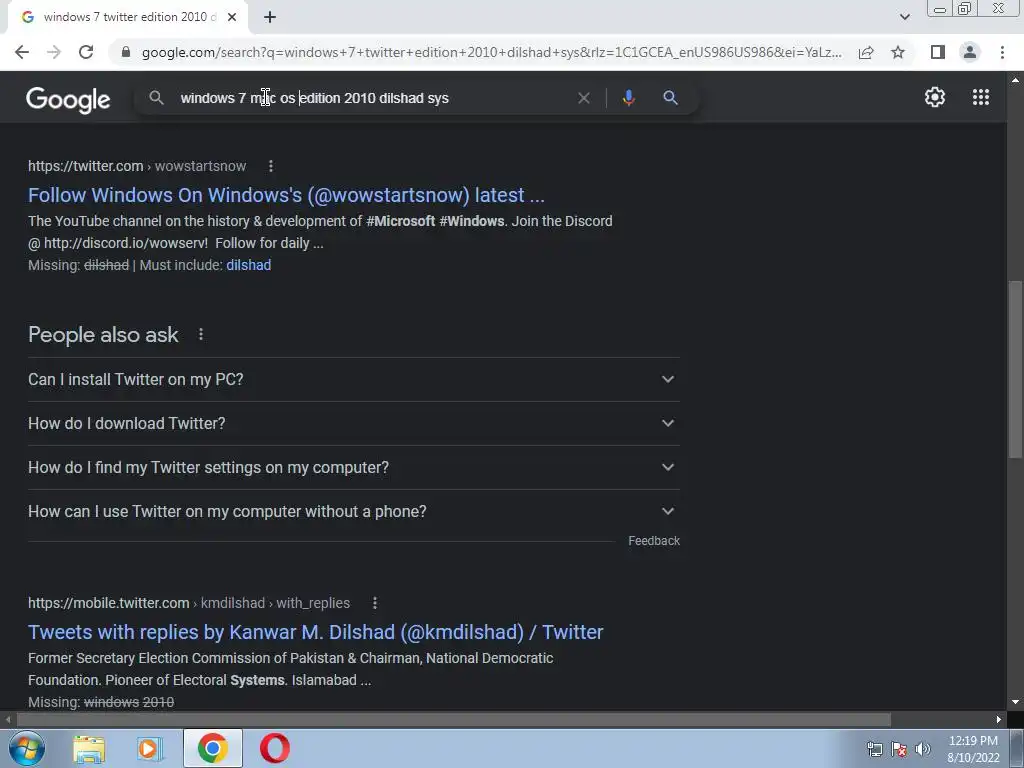Screen dimensions: 1024x768
Task: Submit search with blue magnifier
Action: (x=670, y=98)
